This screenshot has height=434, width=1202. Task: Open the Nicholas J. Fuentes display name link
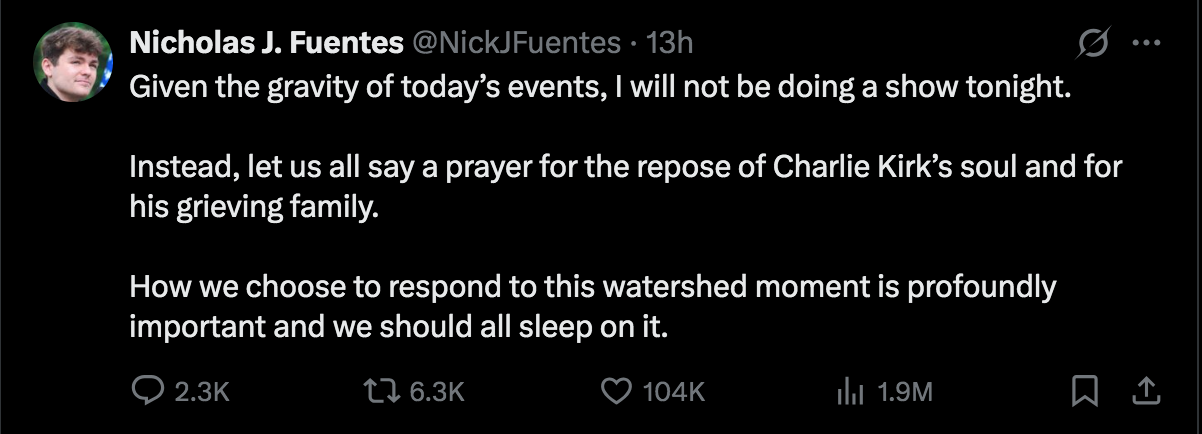[x=266, y=43]
